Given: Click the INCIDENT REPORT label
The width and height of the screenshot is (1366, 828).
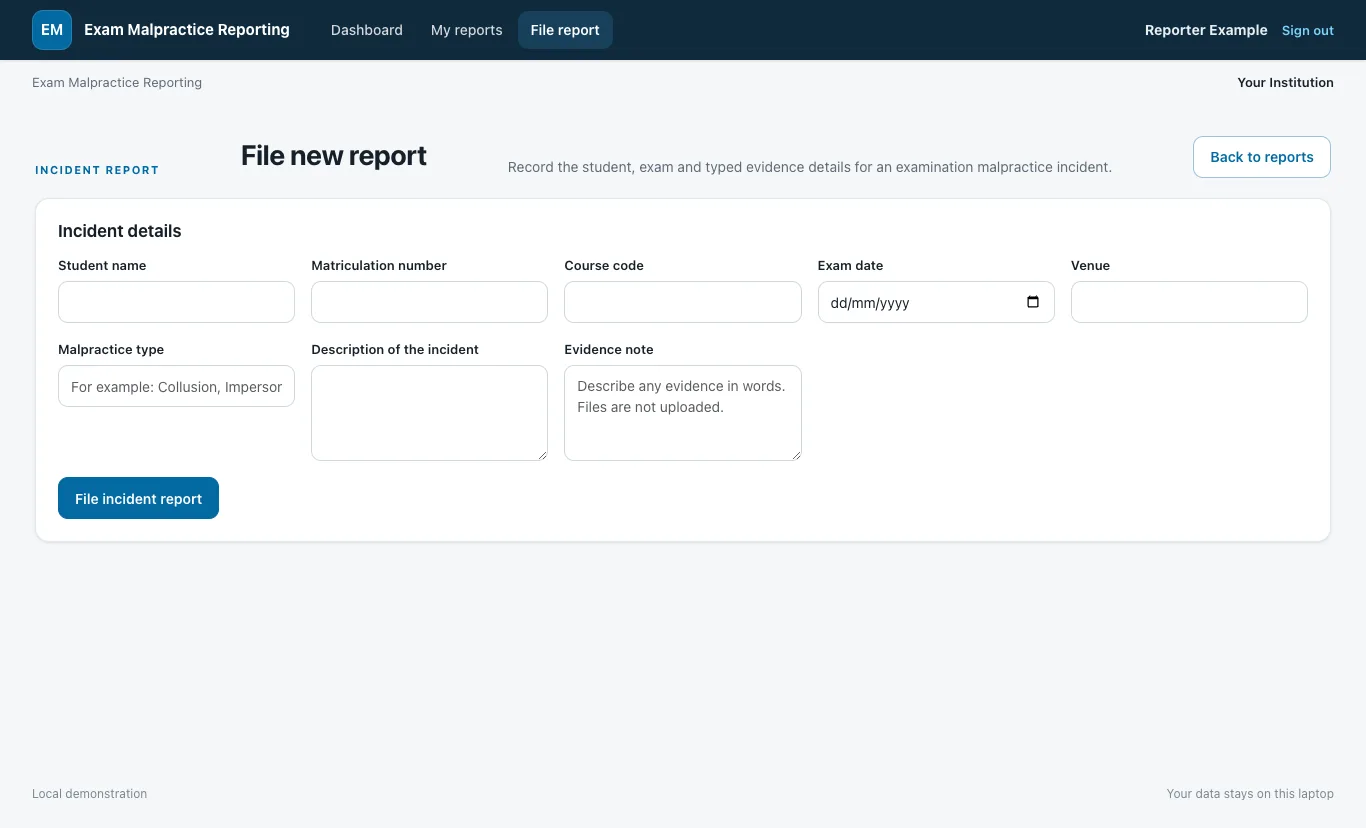Looking at the screenshot, I should 97,170.
